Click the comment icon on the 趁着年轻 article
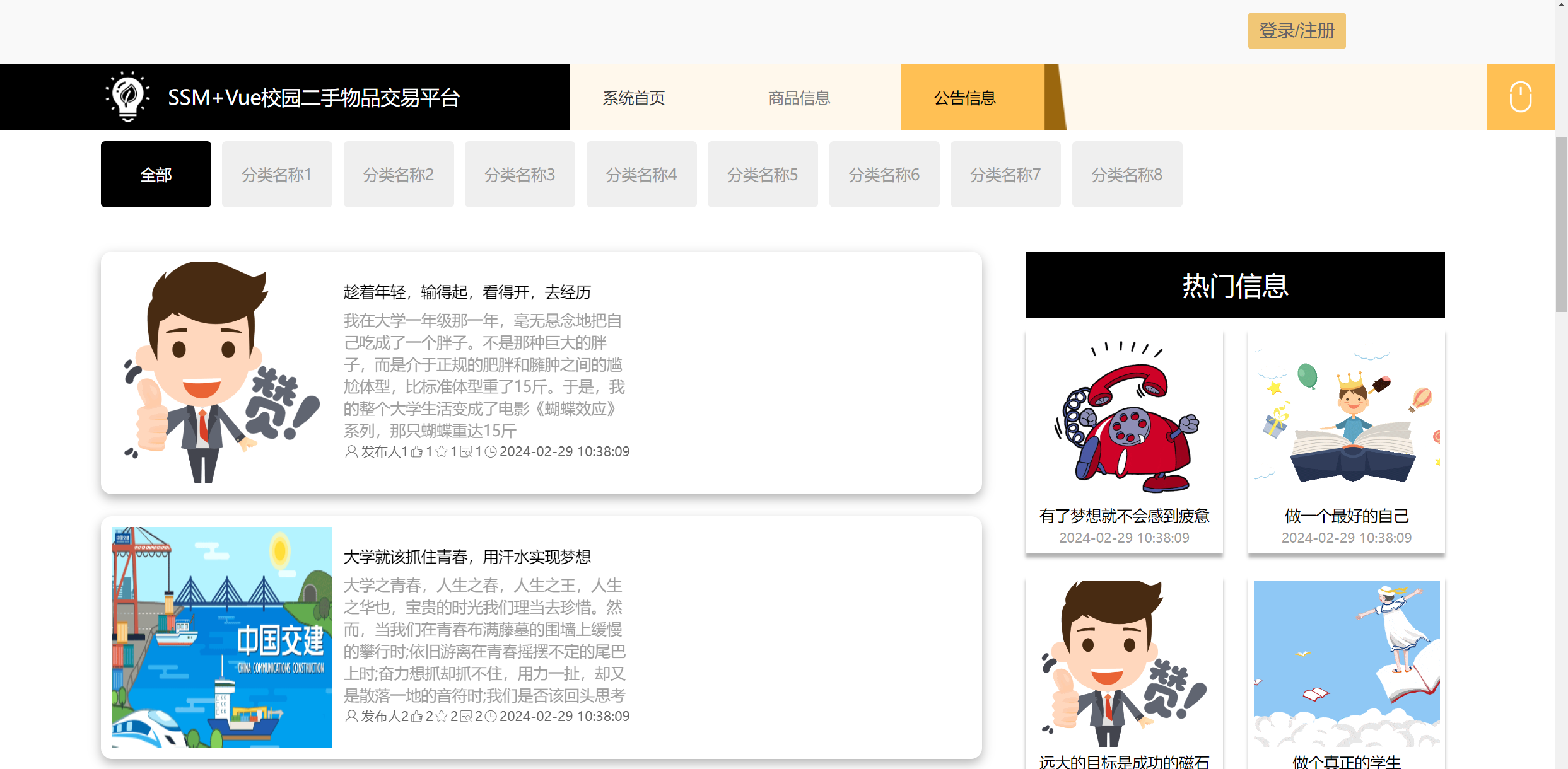Screen dimensions: 1568x769 point(467,451)
